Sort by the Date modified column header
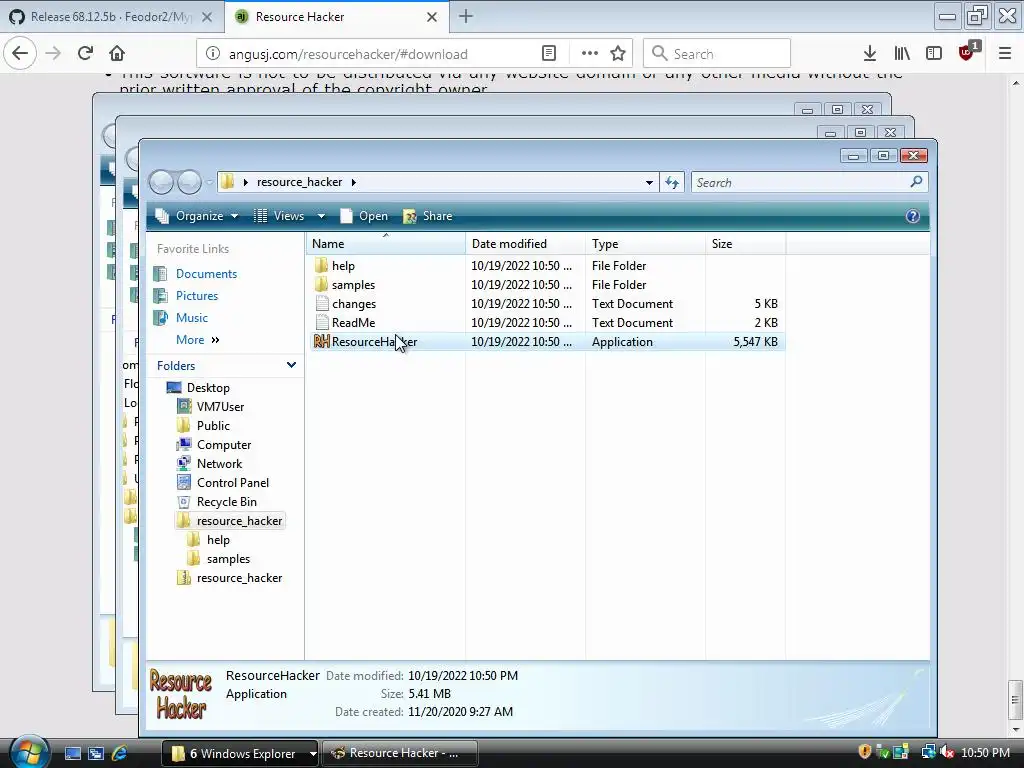 coord(526,244)
